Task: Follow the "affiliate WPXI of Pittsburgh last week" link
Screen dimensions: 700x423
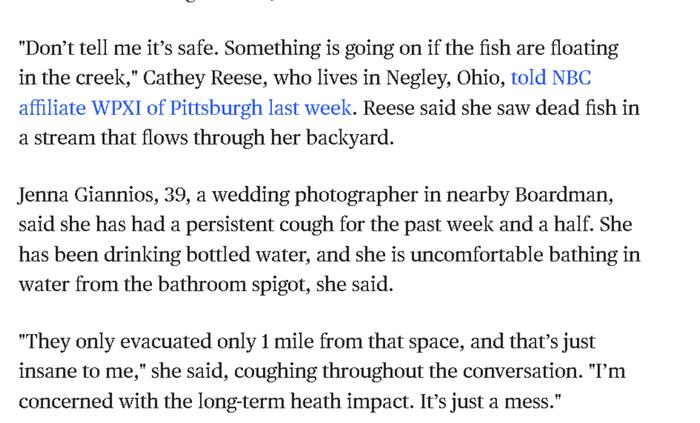Action: pos(185,108)
